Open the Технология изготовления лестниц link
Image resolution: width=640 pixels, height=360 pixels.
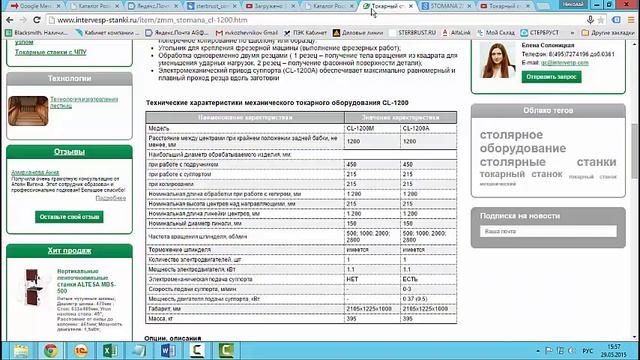coord(84,102)
